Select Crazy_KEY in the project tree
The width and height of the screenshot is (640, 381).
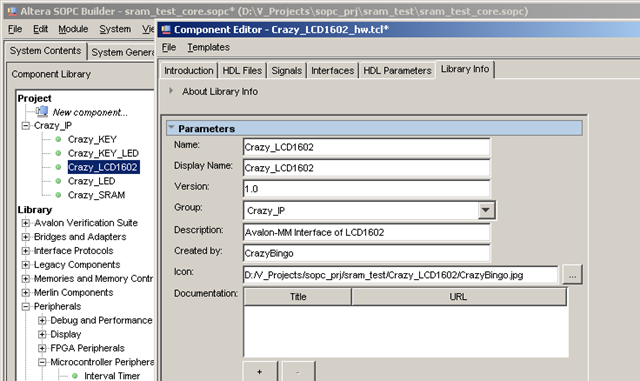(x=92, y=140)
